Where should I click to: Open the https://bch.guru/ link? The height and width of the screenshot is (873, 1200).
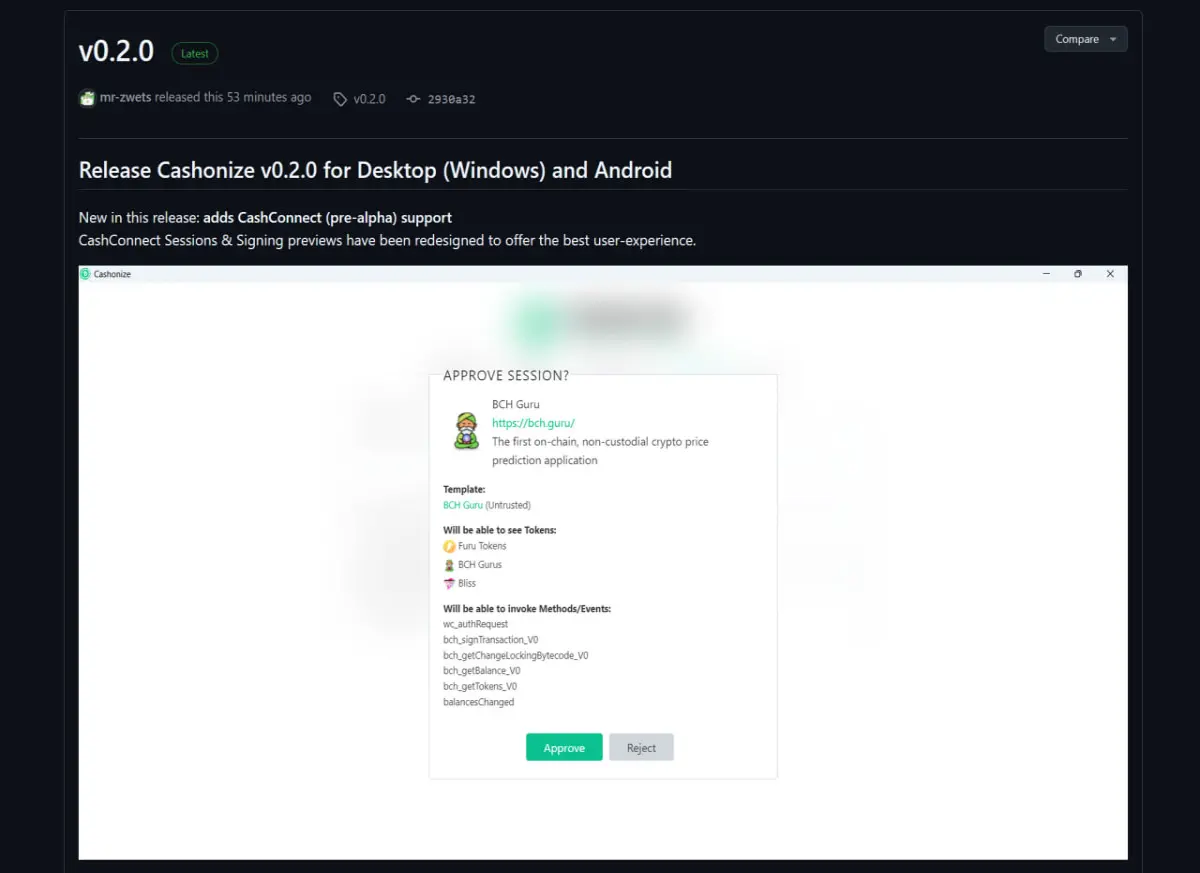tap(533, 423)
